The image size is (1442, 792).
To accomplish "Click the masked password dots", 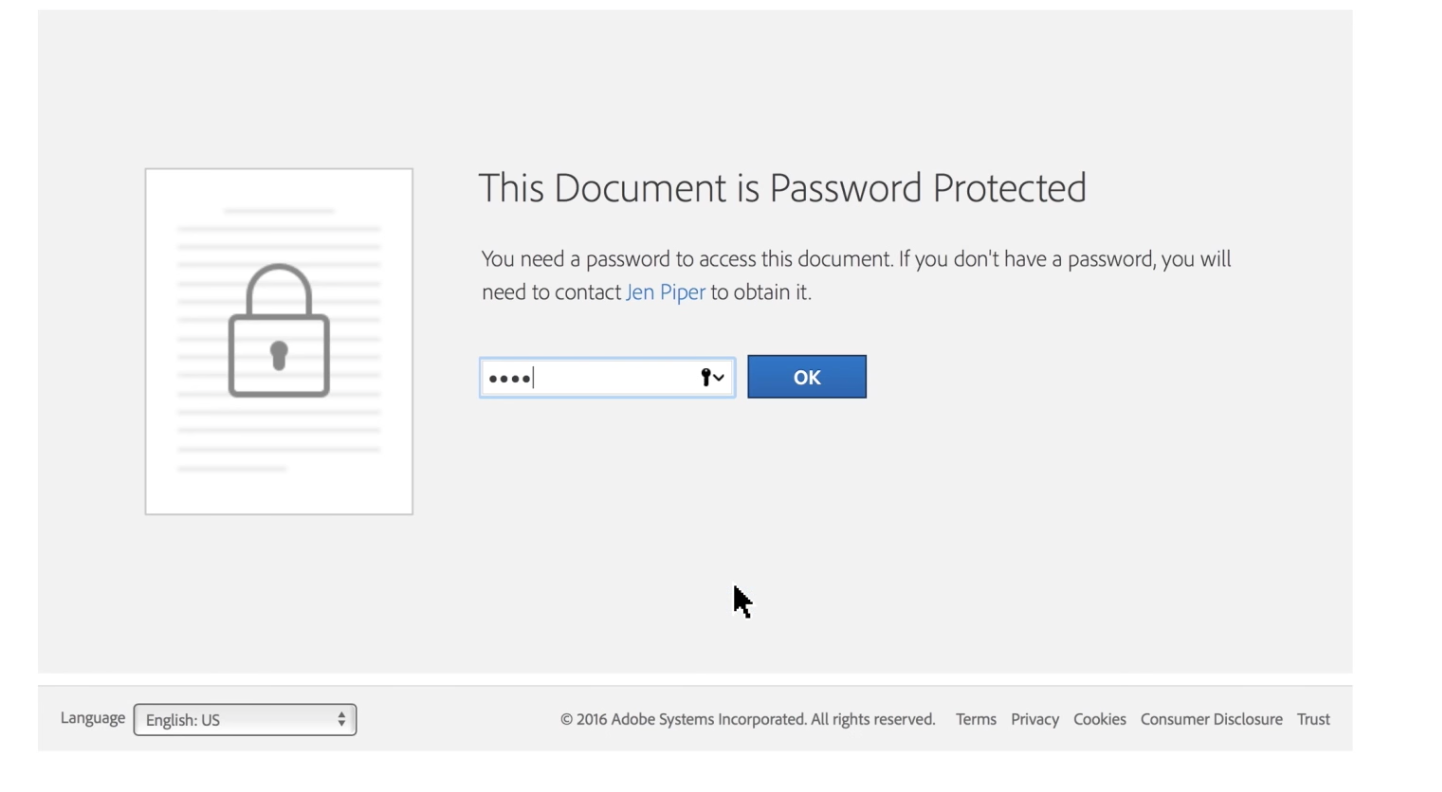I will (509, 378).
